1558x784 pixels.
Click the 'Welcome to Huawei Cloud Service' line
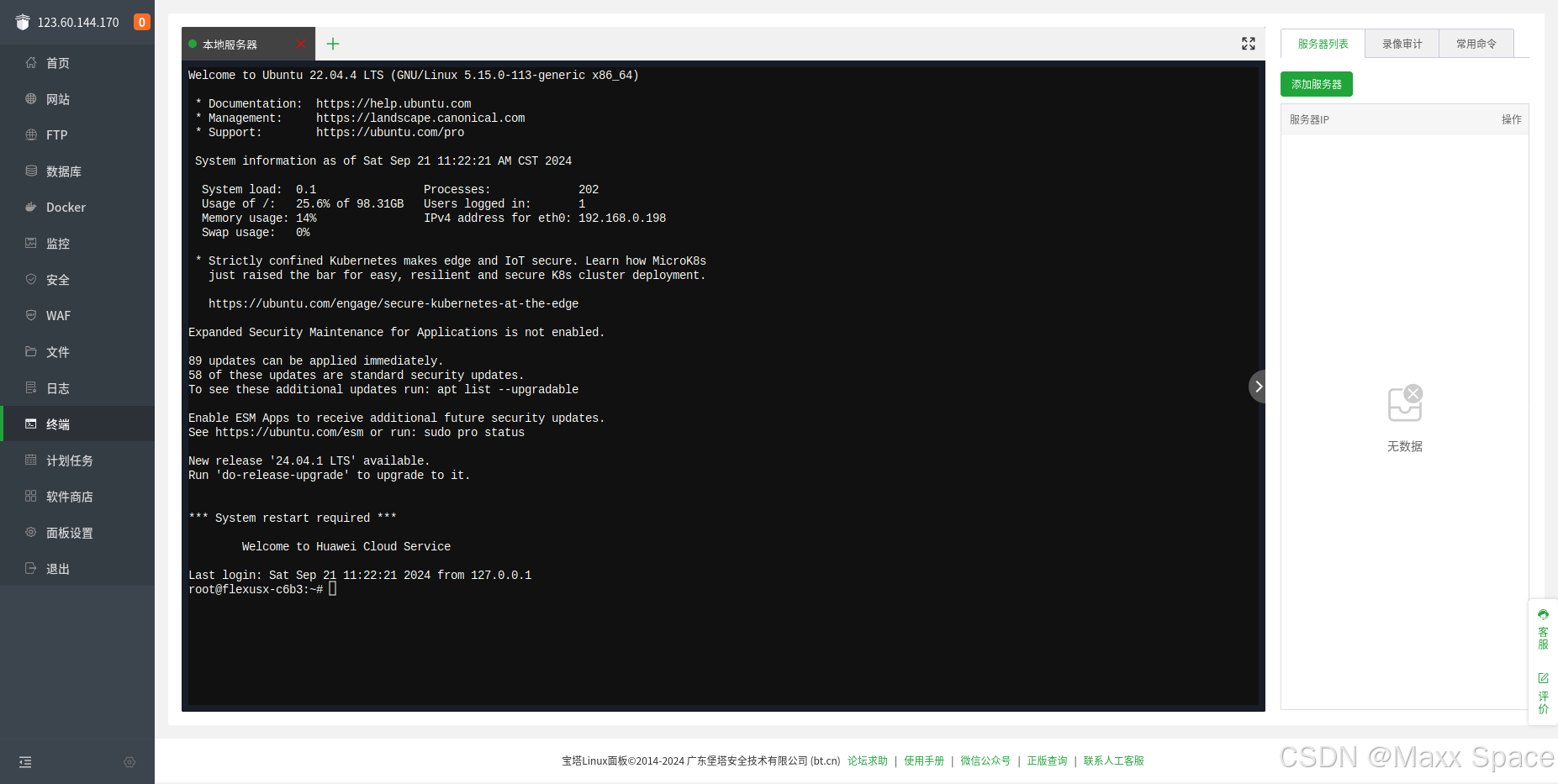tap(346, 547)
